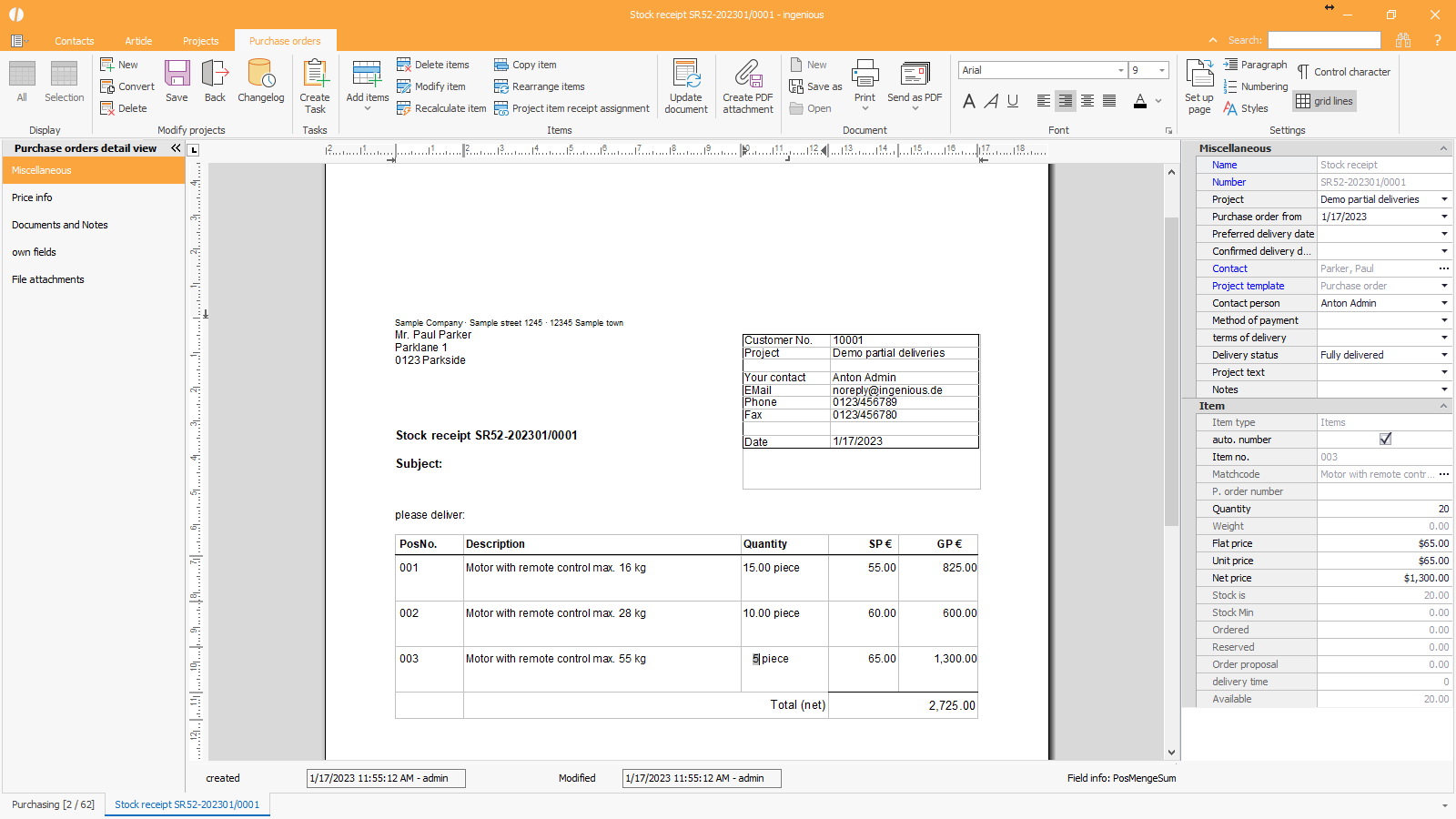
Task: Open the Price info section
Action: point(32,197)
